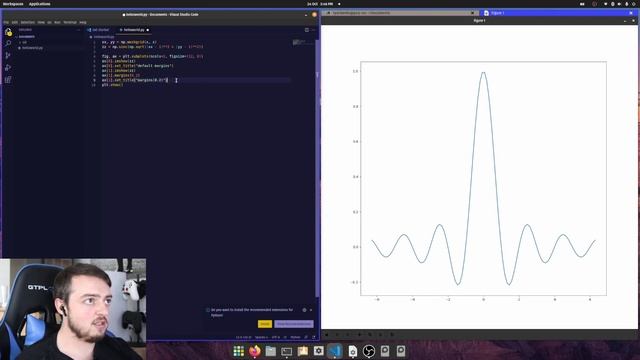Click the microphone icon in system tray
The image size is (640, 360).
coord(627,4)
